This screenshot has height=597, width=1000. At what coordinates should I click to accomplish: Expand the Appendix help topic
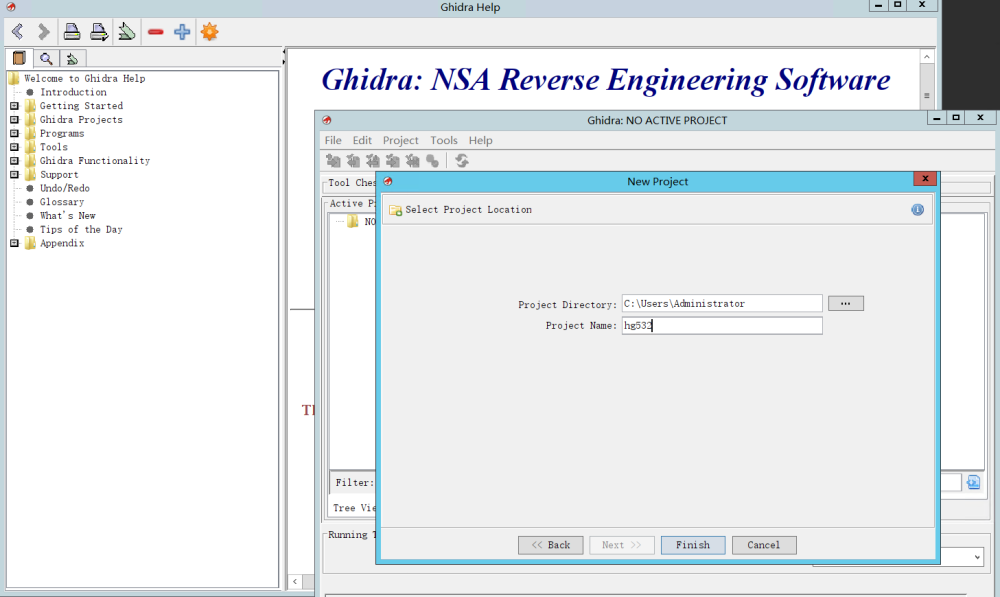point(14,243)
